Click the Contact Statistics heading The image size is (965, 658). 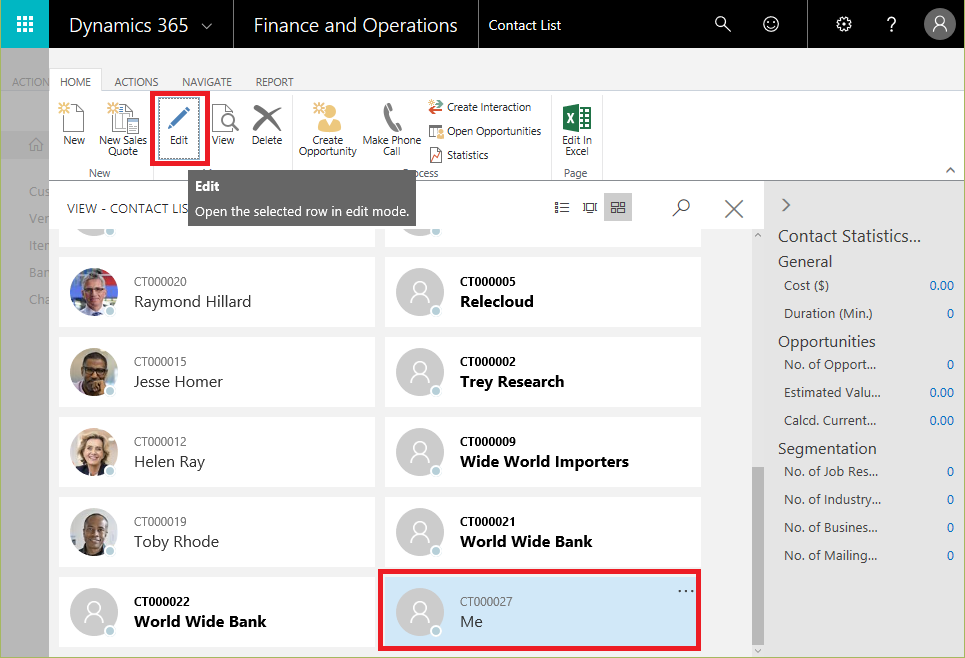click(849, 236)
